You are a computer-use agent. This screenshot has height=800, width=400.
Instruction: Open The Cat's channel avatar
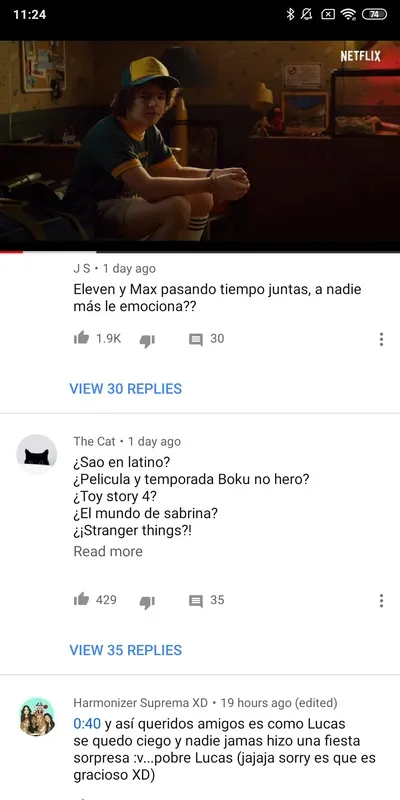point(36,455)
